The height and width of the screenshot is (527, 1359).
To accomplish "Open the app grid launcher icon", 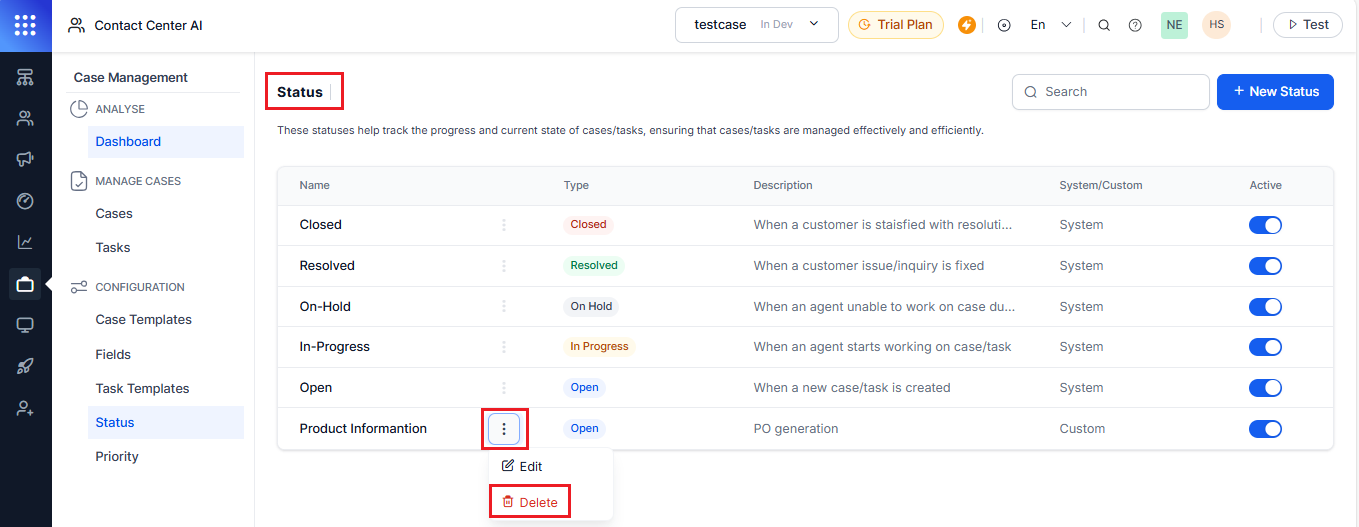I will point(25,25).
